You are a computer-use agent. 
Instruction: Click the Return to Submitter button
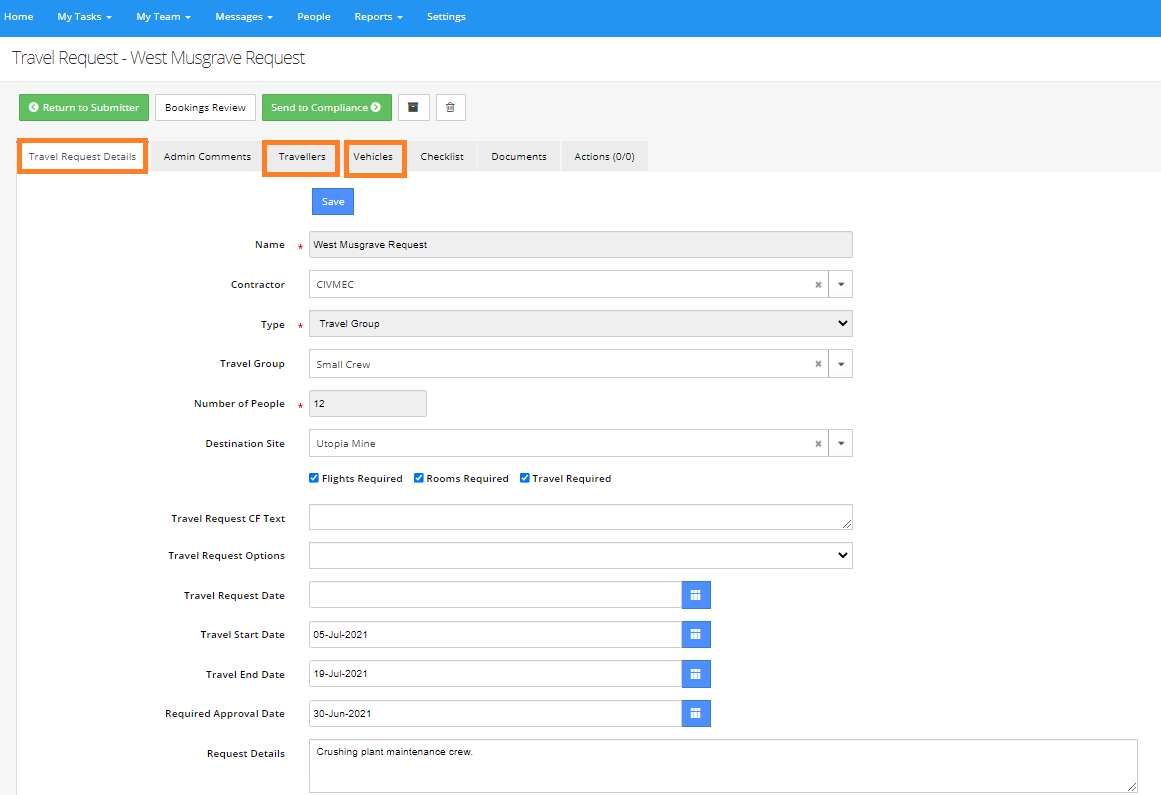(83, 107)
